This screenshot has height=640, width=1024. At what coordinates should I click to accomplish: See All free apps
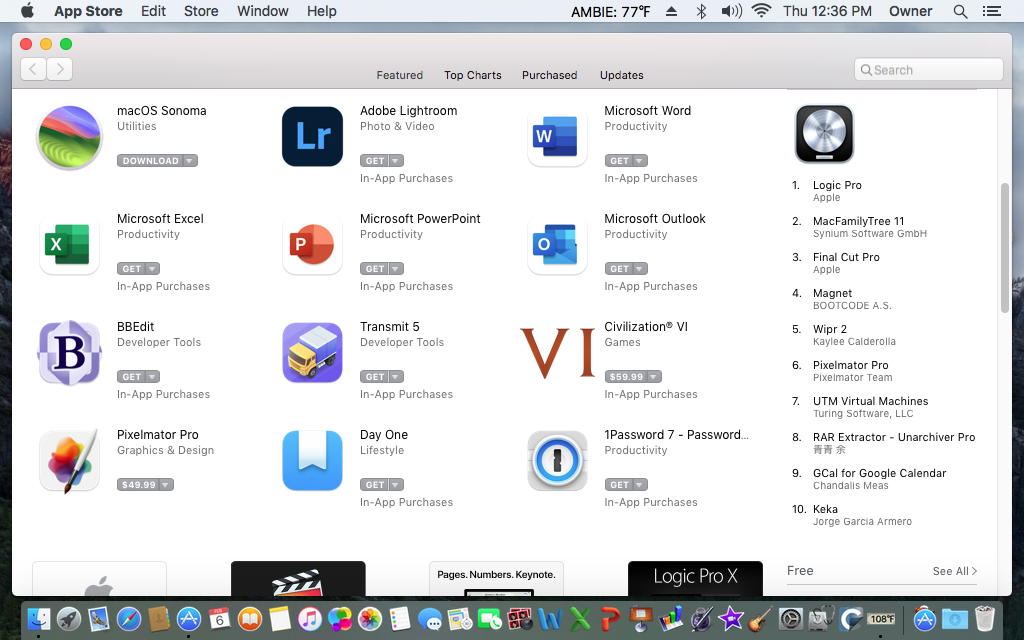pos(955,571)
